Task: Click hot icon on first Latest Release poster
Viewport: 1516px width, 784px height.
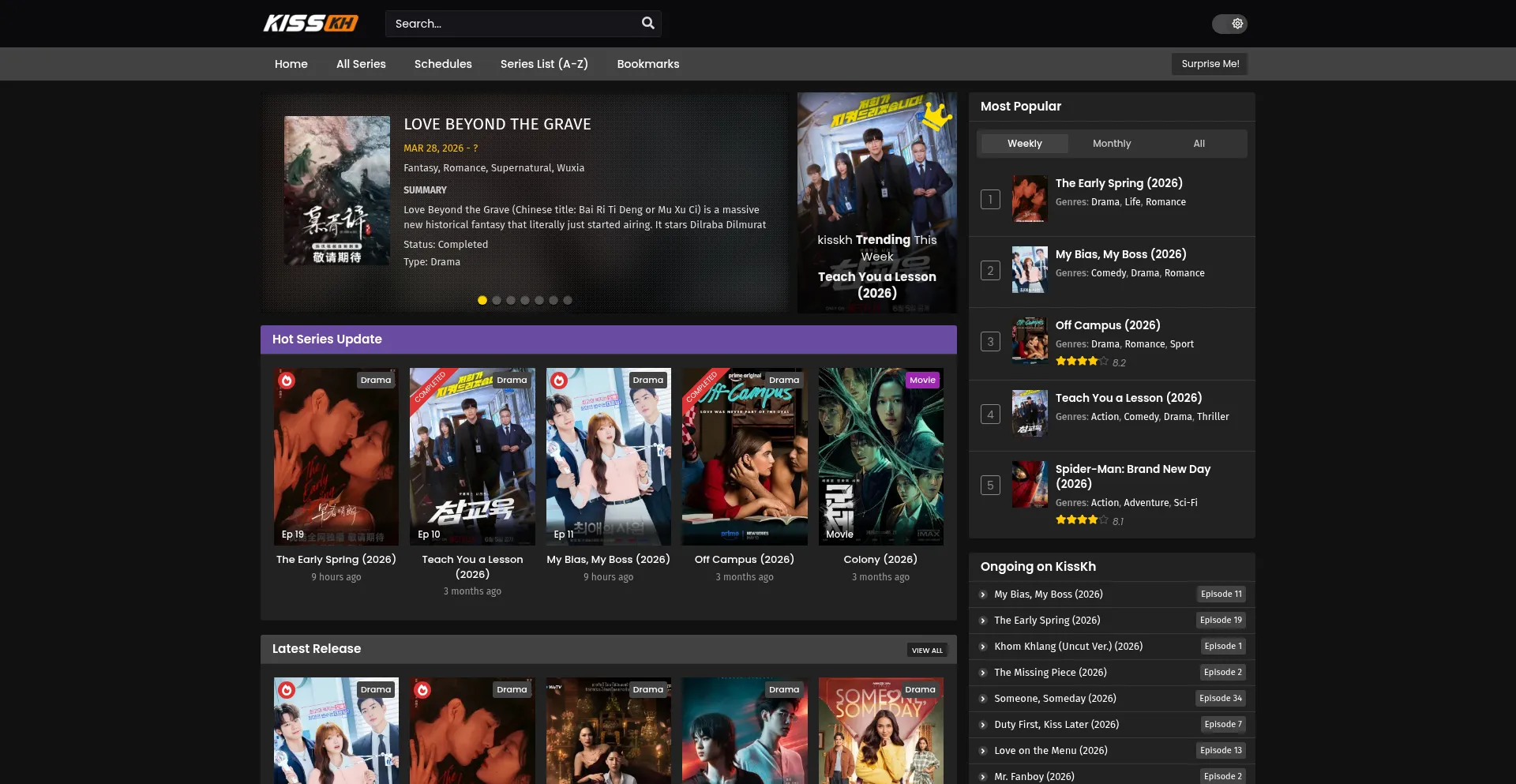Action: (x=287, y=690)
